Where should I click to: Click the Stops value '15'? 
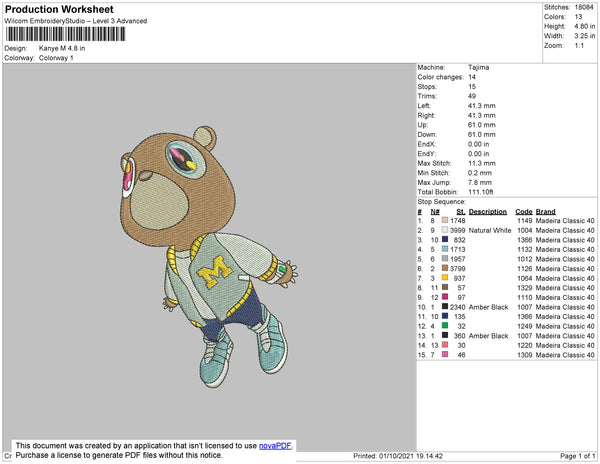(472, 86)
